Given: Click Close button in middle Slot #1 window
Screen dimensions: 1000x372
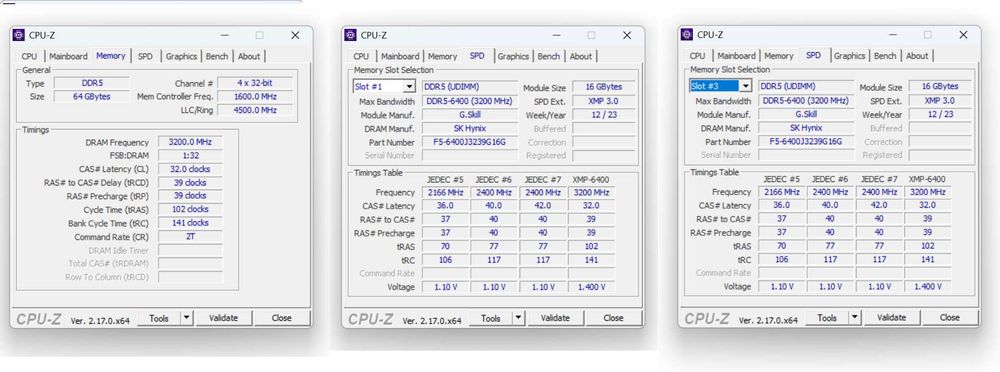Looking at the screenshot, I should coord(614,317).
